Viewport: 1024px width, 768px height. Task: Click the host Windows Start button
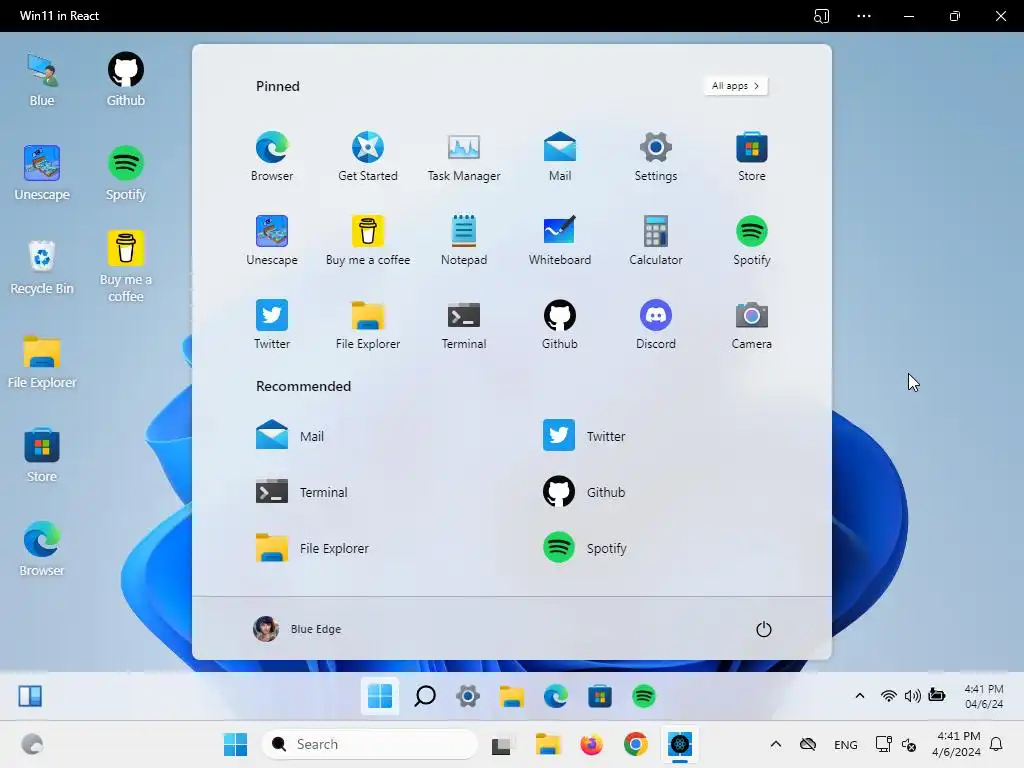pos(235,744)
